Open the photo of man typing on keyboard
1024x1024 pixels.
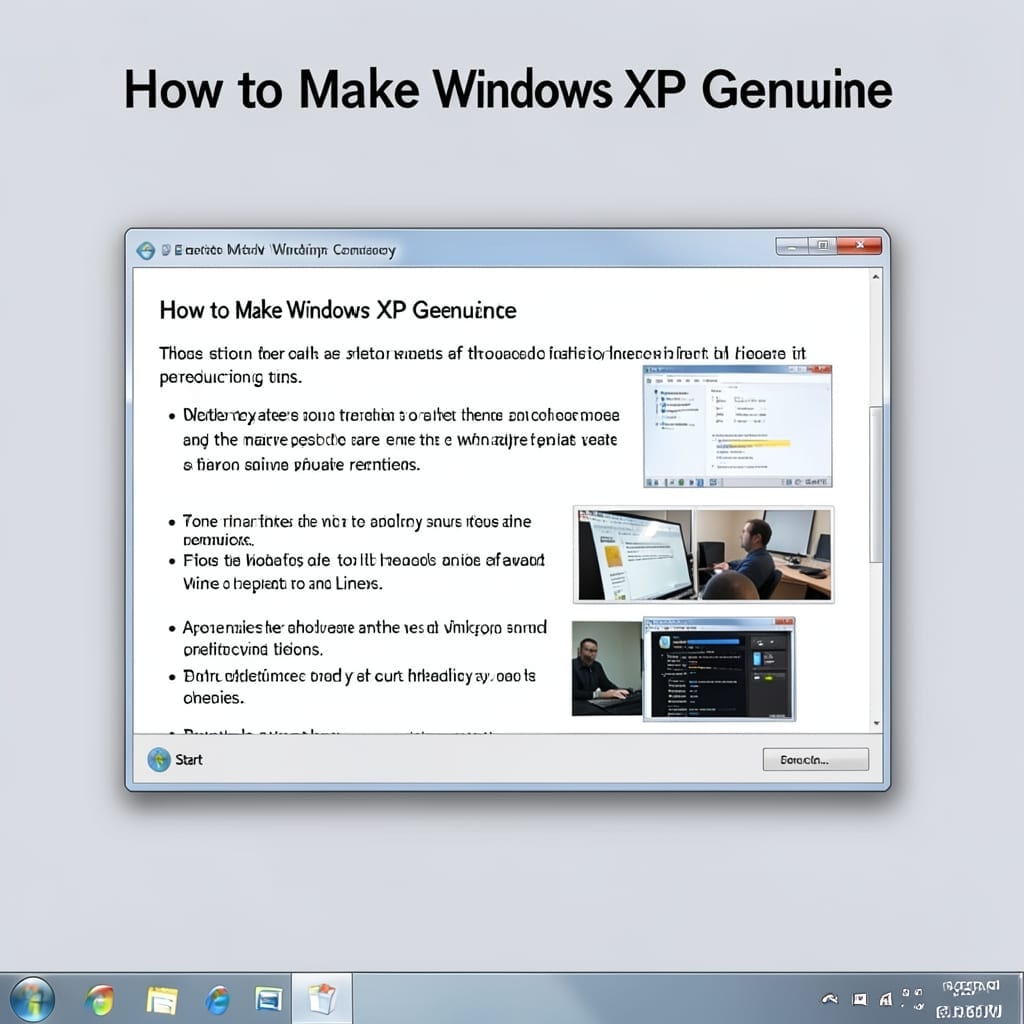[x=607, y=668]
